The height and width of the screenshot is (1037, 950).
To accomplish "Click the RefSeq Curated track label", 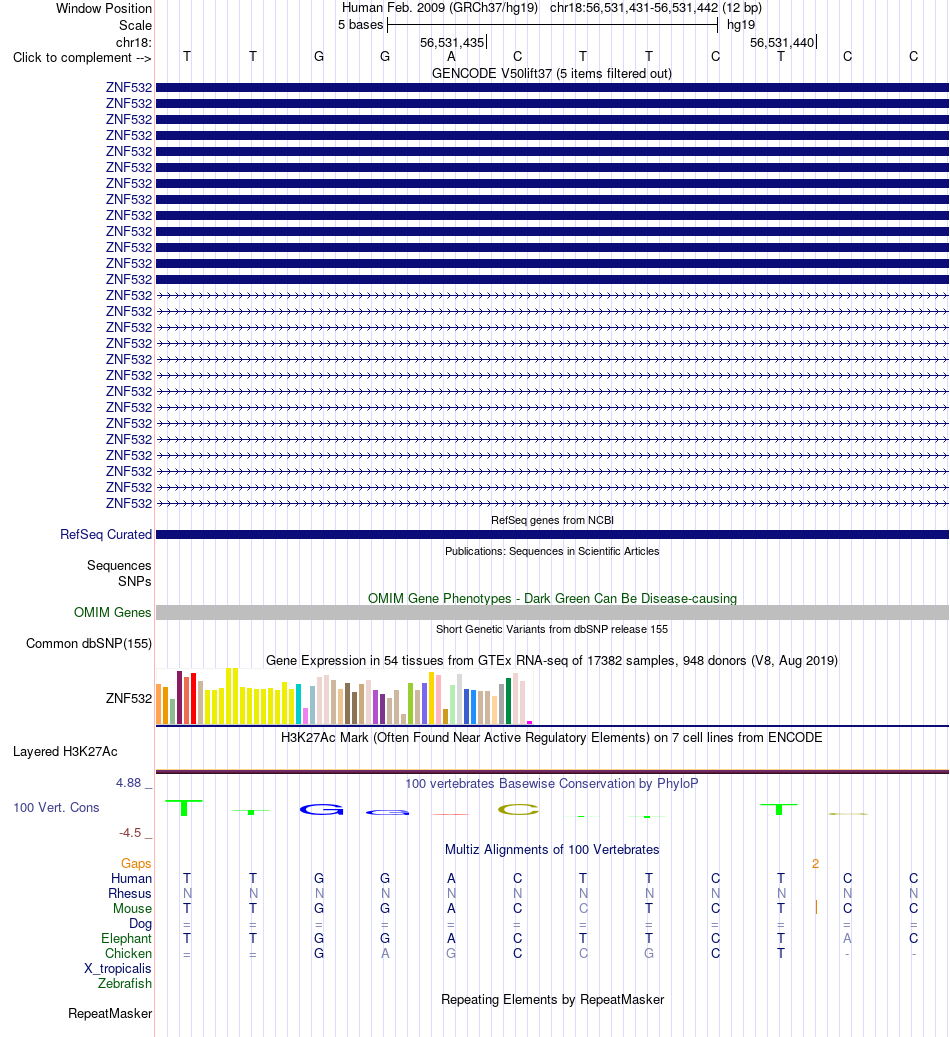I will [x=106, y=534].
